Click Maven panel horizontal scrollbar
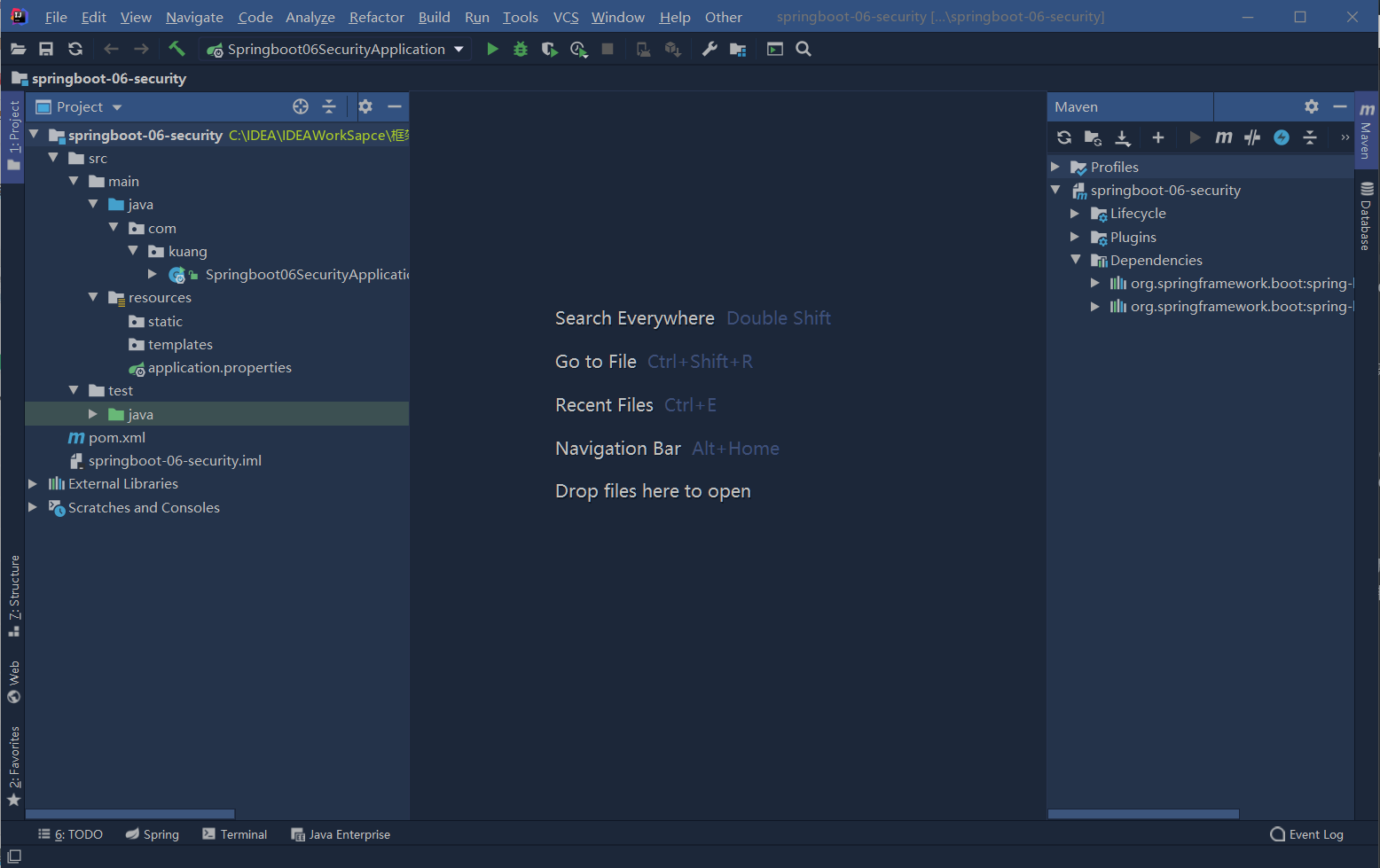Screen dimensions: 1380x868 [1143, 814]
